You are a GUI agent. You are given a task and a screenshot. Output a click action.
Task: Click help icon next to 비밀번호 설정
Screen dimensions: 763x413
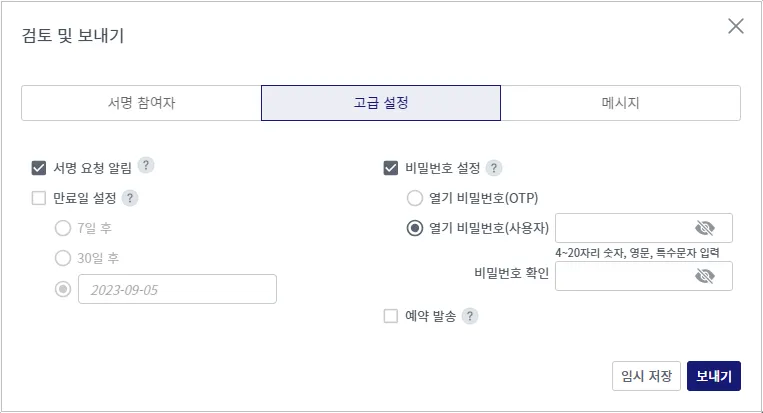tap(494, 168)
